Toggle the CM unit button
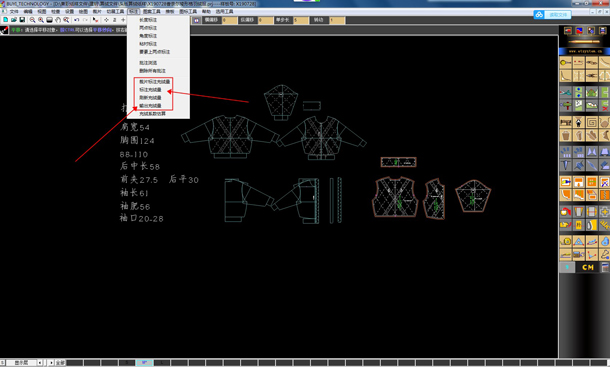Image resolution: width=610 pixels, height=367 pixels. (x=588, y=267)
